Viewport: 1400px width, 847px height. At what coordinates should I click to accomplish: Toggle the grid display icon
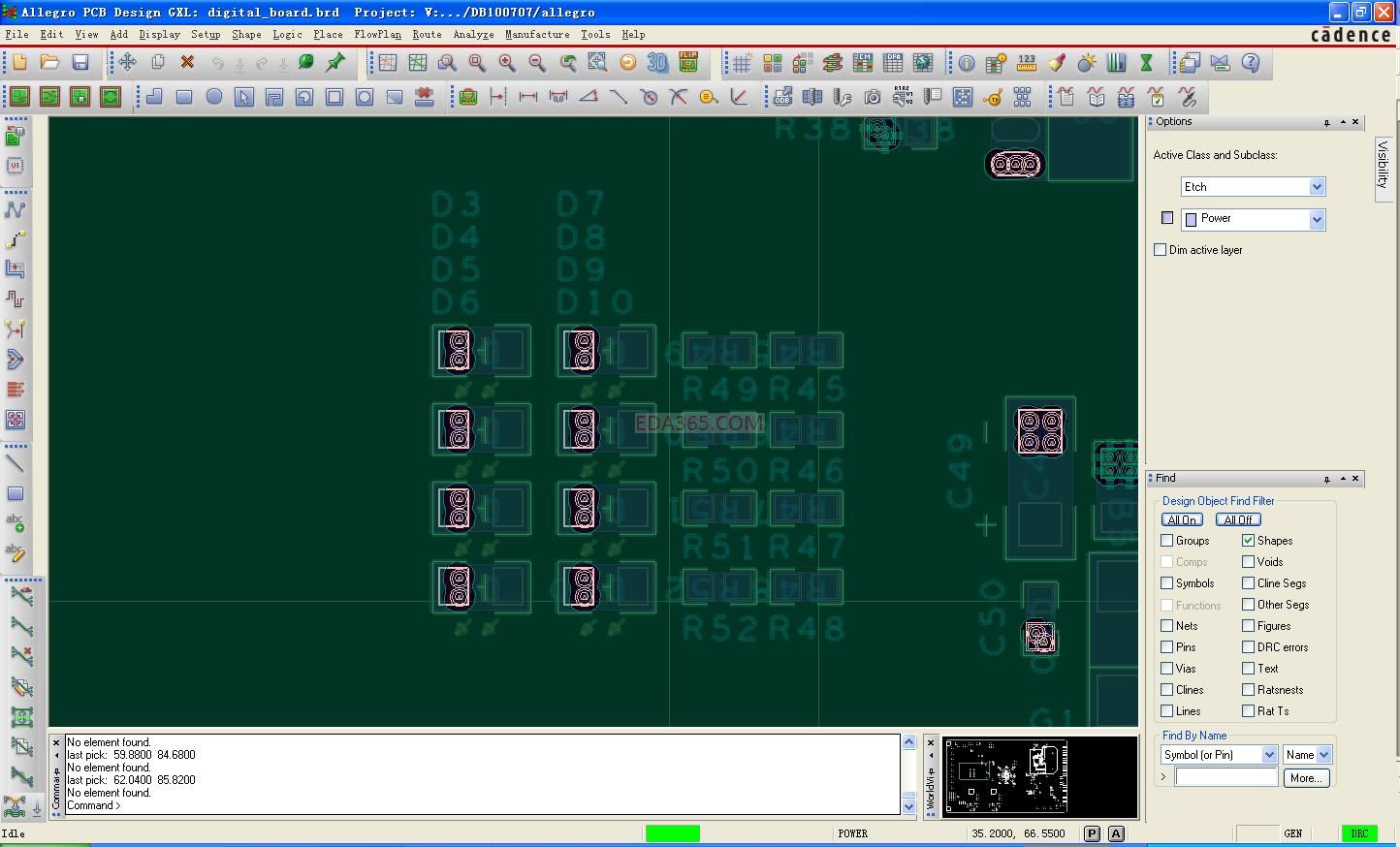tap(742, 63)
